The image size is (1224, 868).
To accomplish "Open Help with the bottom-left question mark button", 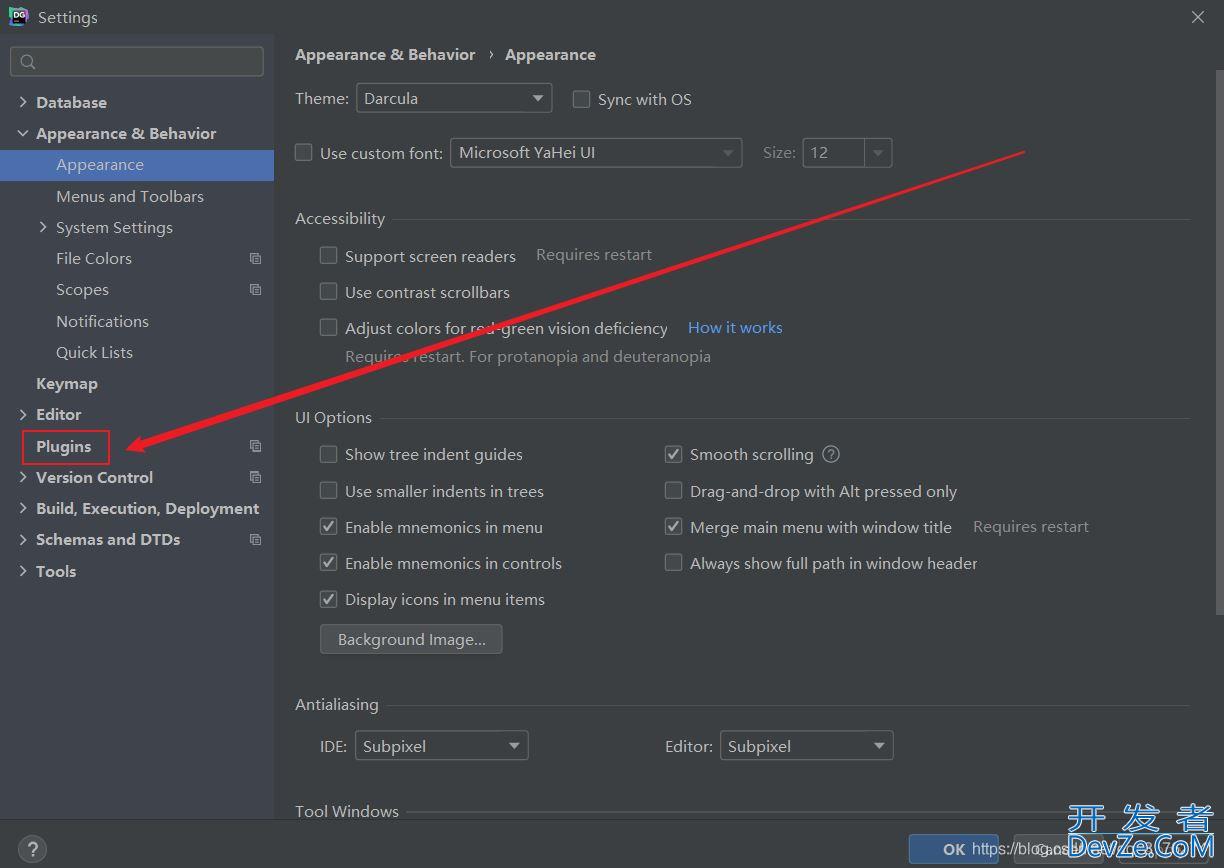I will [x=32, y=850].
